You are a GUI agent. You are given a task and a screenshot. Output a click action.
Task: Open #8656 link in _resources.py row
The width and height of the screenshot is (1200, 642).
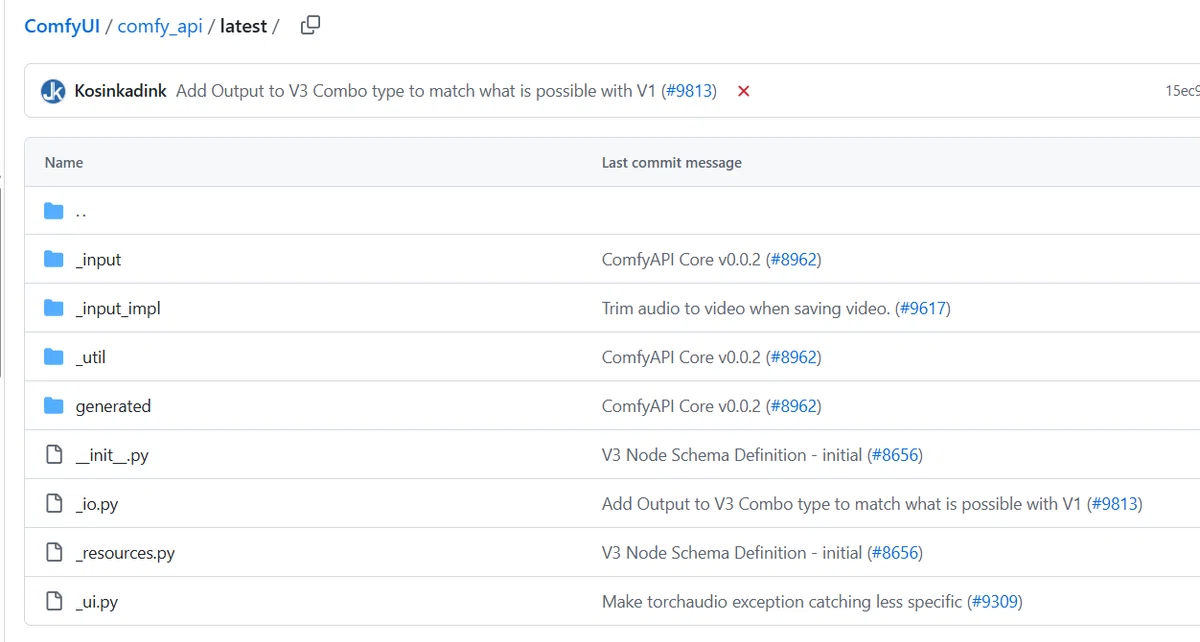coord(895,553)
